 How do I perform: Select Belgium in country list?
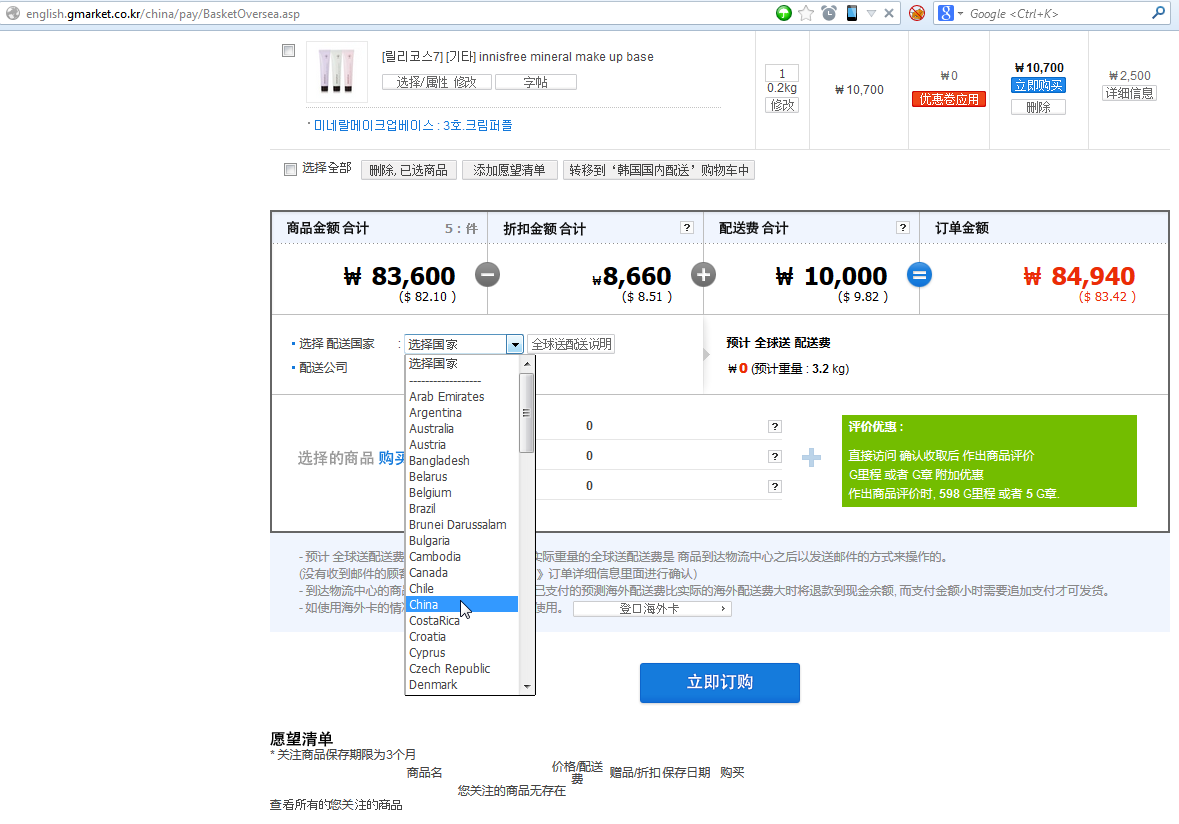(x=462, y=492)
